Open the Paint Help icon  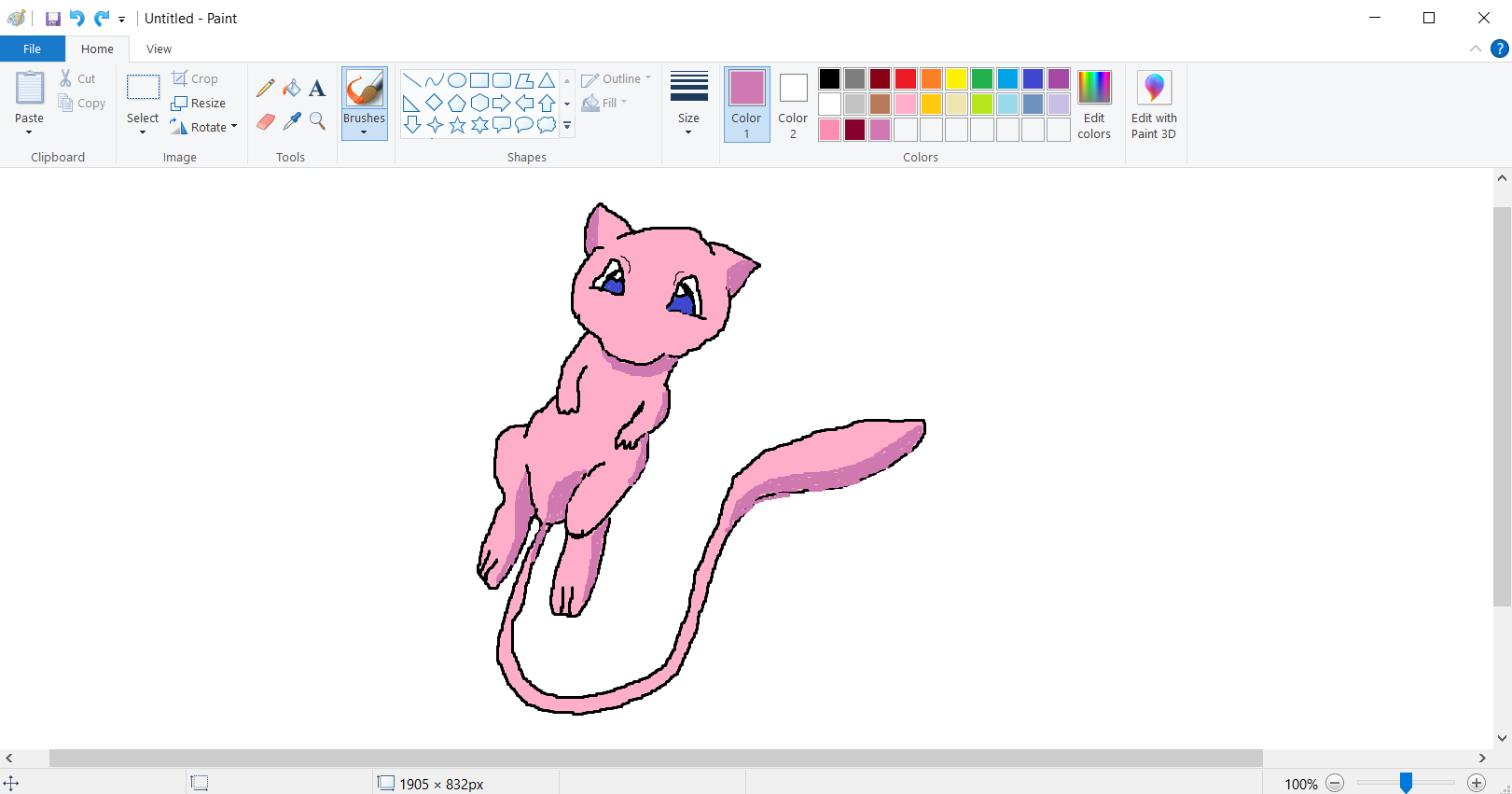click(x=1499, y=49)
